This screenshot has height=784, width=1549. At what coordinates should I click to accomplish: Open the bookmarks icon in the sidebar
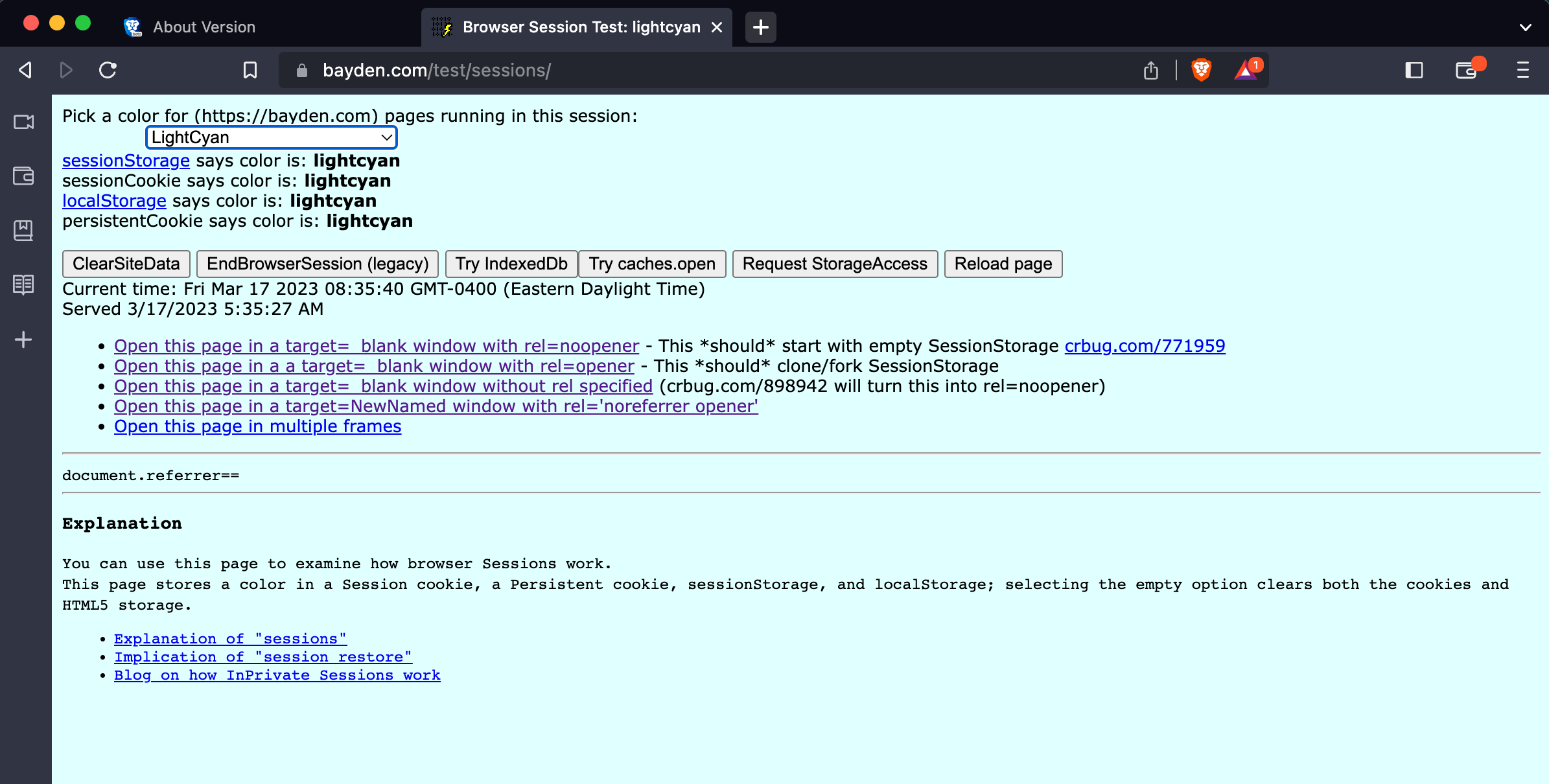23,230
